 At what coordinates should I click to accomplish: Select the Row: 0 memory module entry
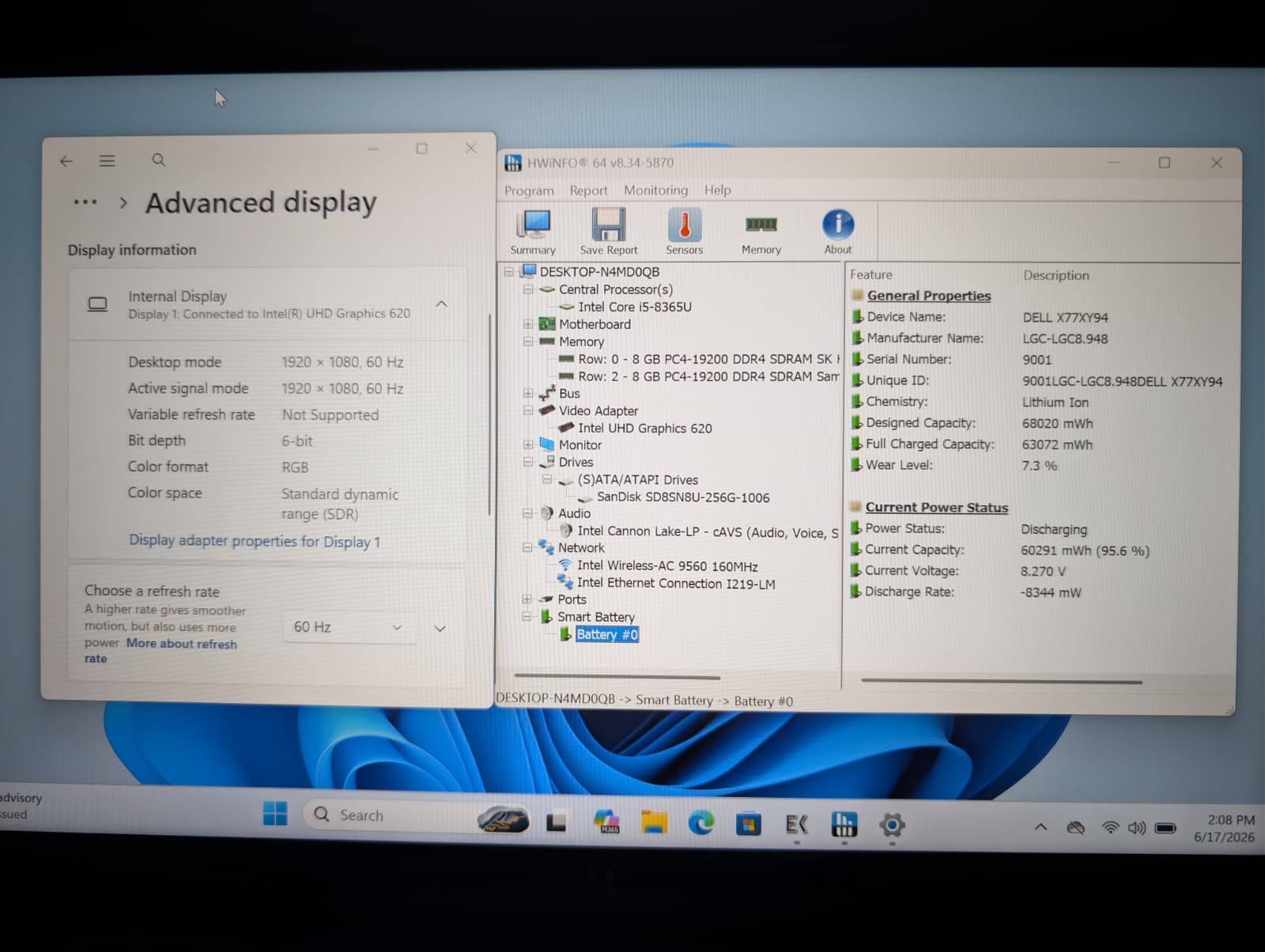click(x=708, y=359)
